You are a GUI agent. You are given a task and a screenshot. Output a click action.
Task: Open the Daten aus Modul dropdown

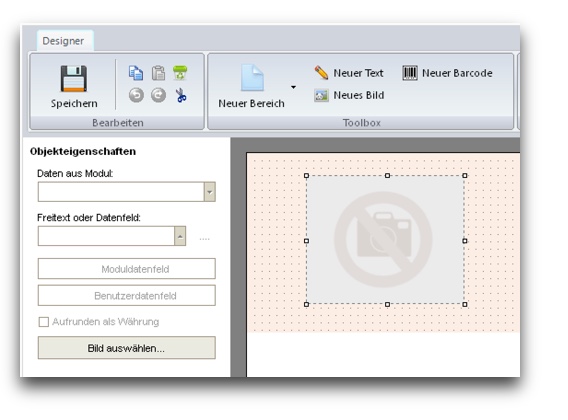209,192
